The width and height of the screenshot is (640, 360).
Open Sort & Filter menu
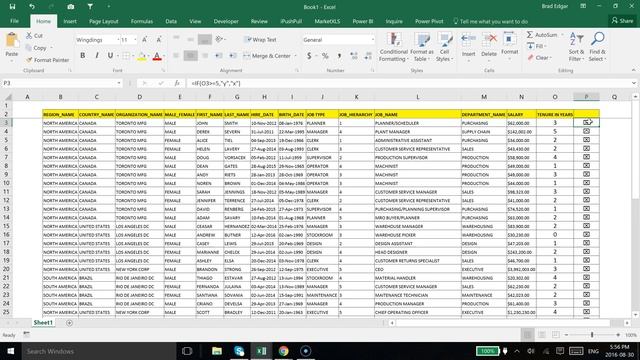576,47
